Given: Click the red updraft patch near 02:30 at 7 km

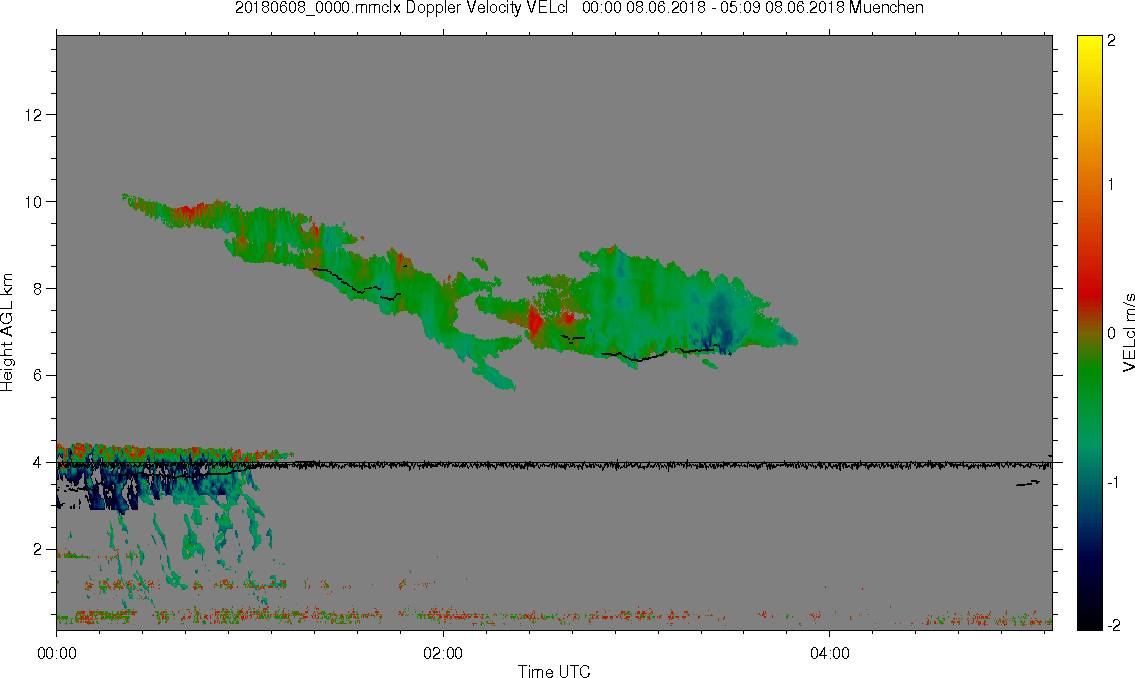Looking at the screenshot, I should coord(536,321).
